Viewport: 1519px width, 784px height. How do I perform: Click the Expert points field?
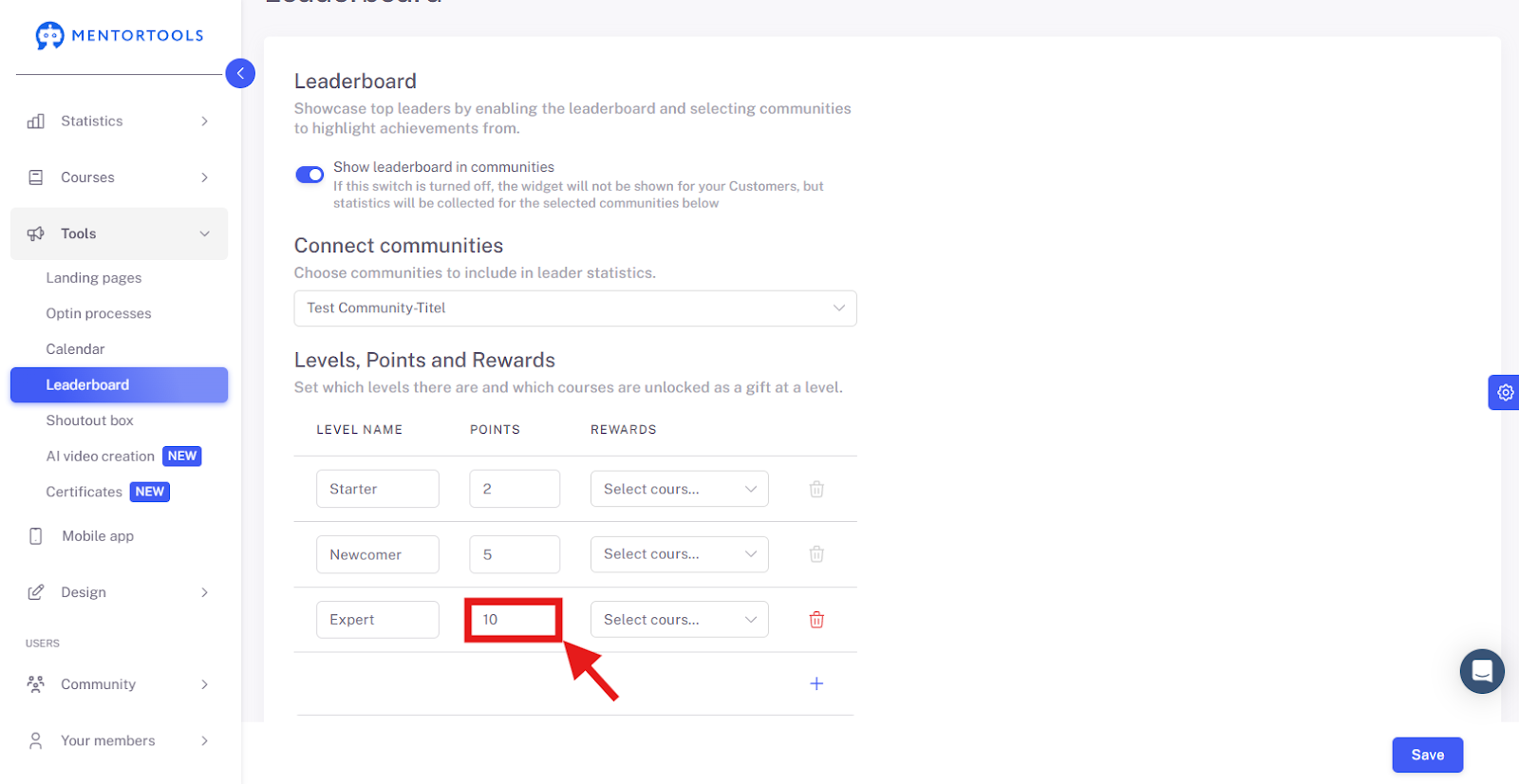click(514, 620)
